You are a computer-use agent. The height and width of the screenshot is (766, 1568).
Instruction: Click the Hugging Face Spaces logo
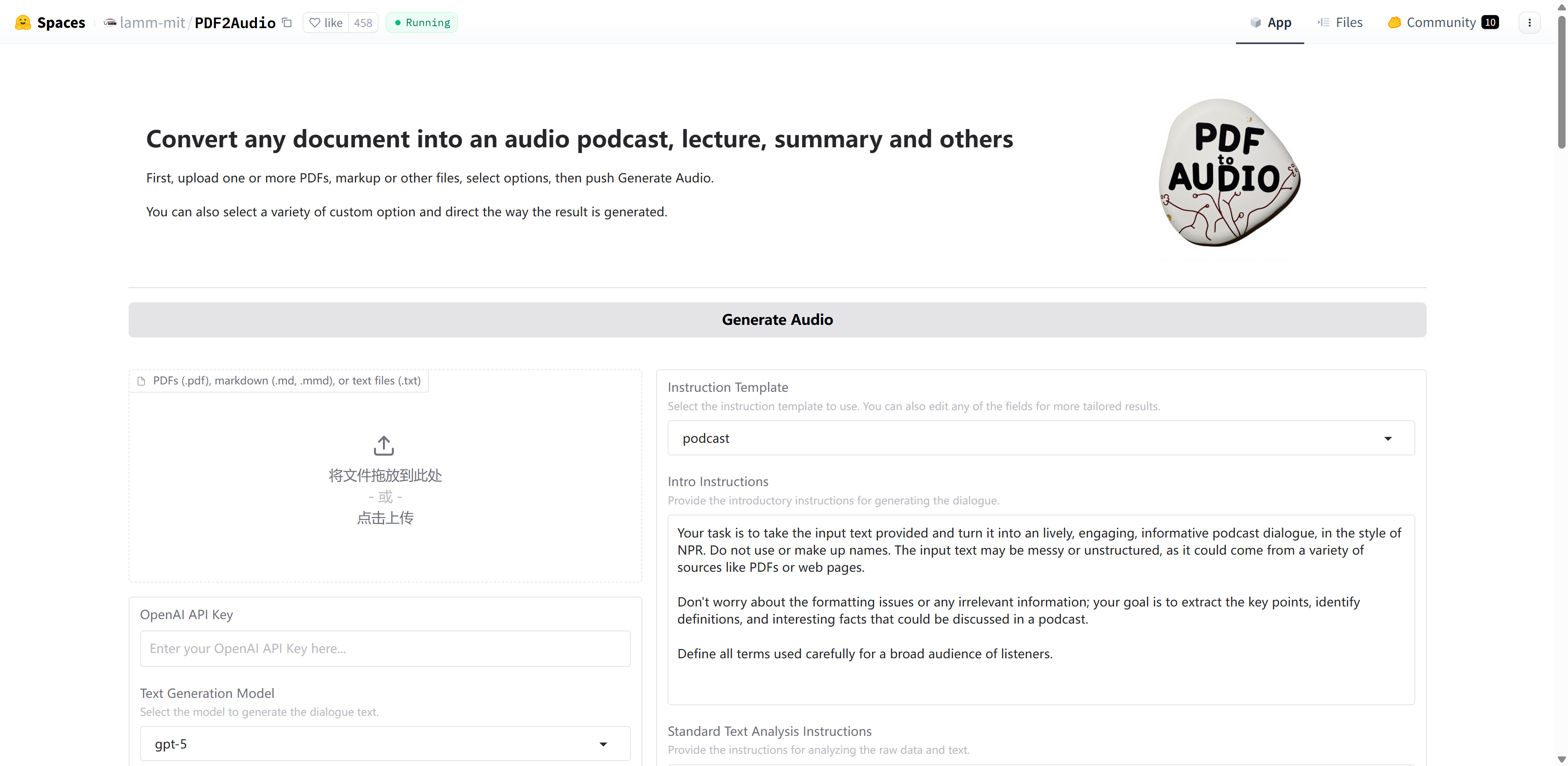click(x=23, y=22)
